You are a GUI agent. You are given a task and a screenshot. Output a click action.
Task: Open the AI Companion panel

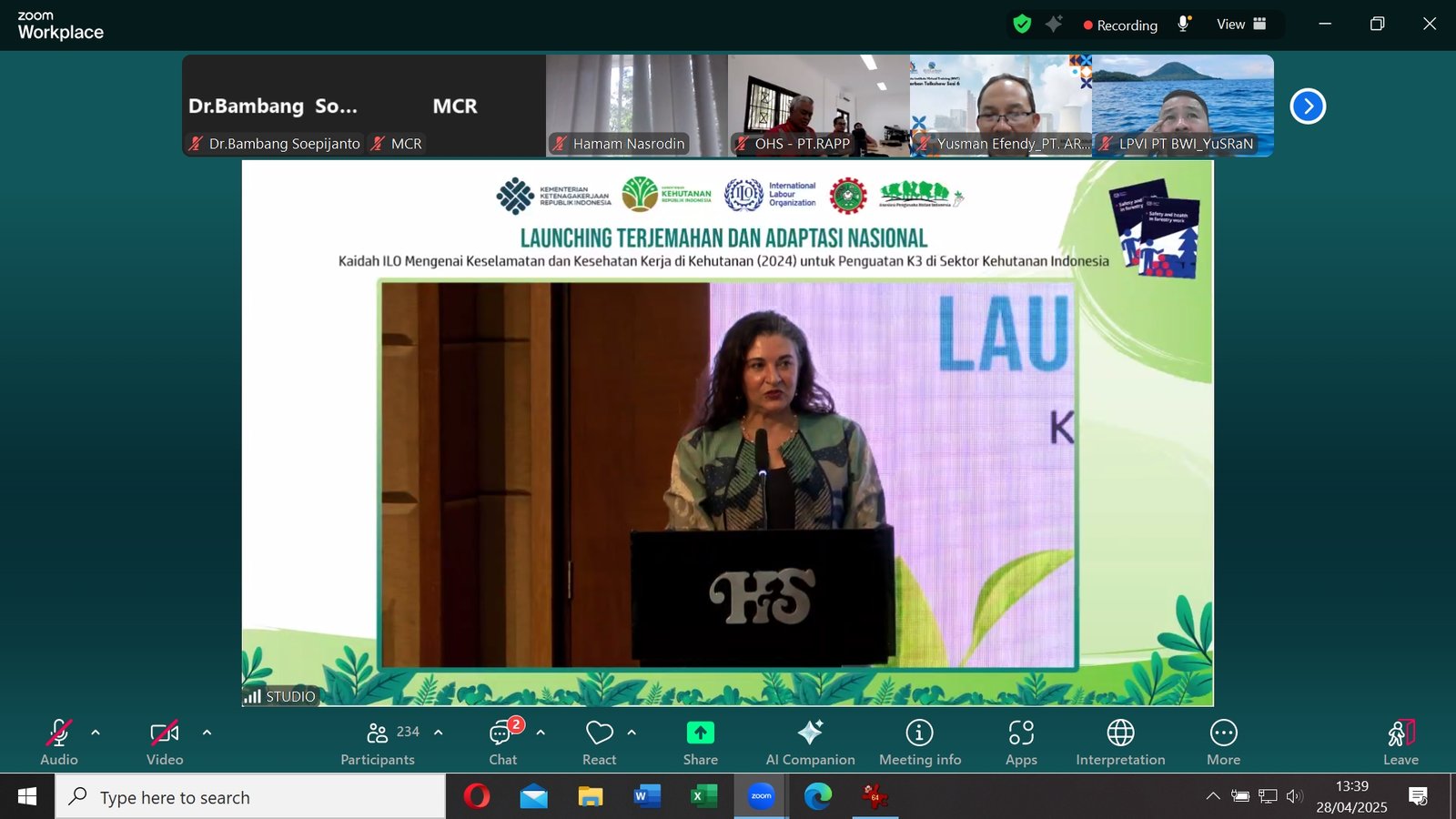click(810, 743)
